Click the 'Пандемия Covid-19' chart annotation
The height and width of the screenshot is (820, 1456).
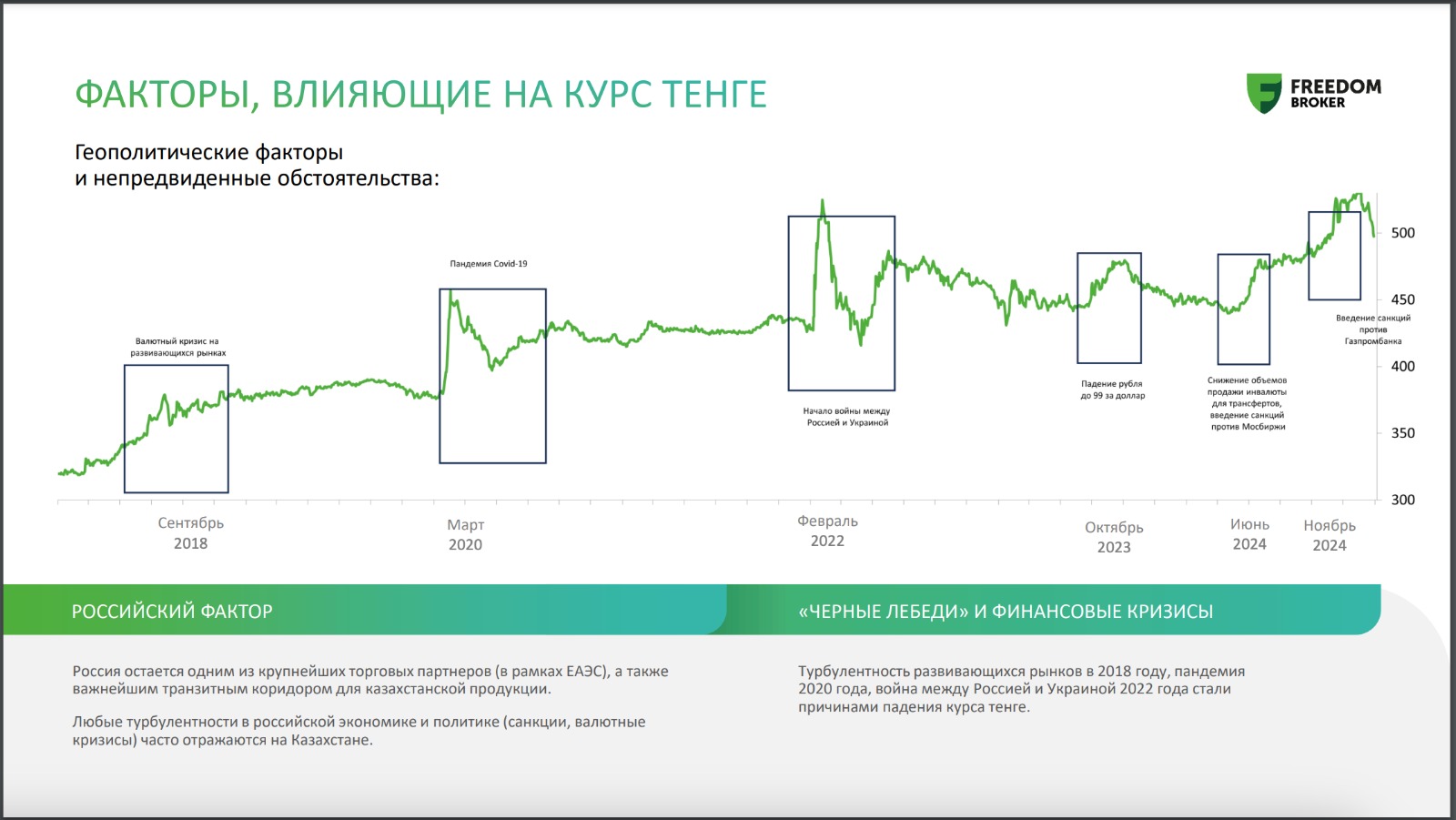coord(489,264)
